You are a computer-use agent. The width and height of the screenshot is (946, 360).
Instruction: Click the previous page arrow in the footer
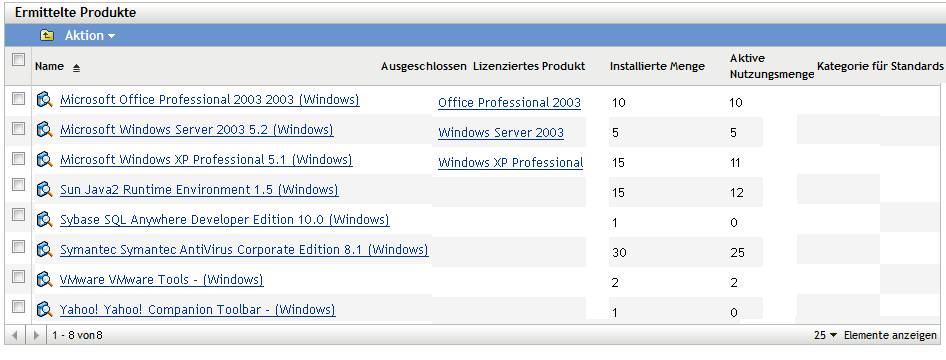(15, 335)
